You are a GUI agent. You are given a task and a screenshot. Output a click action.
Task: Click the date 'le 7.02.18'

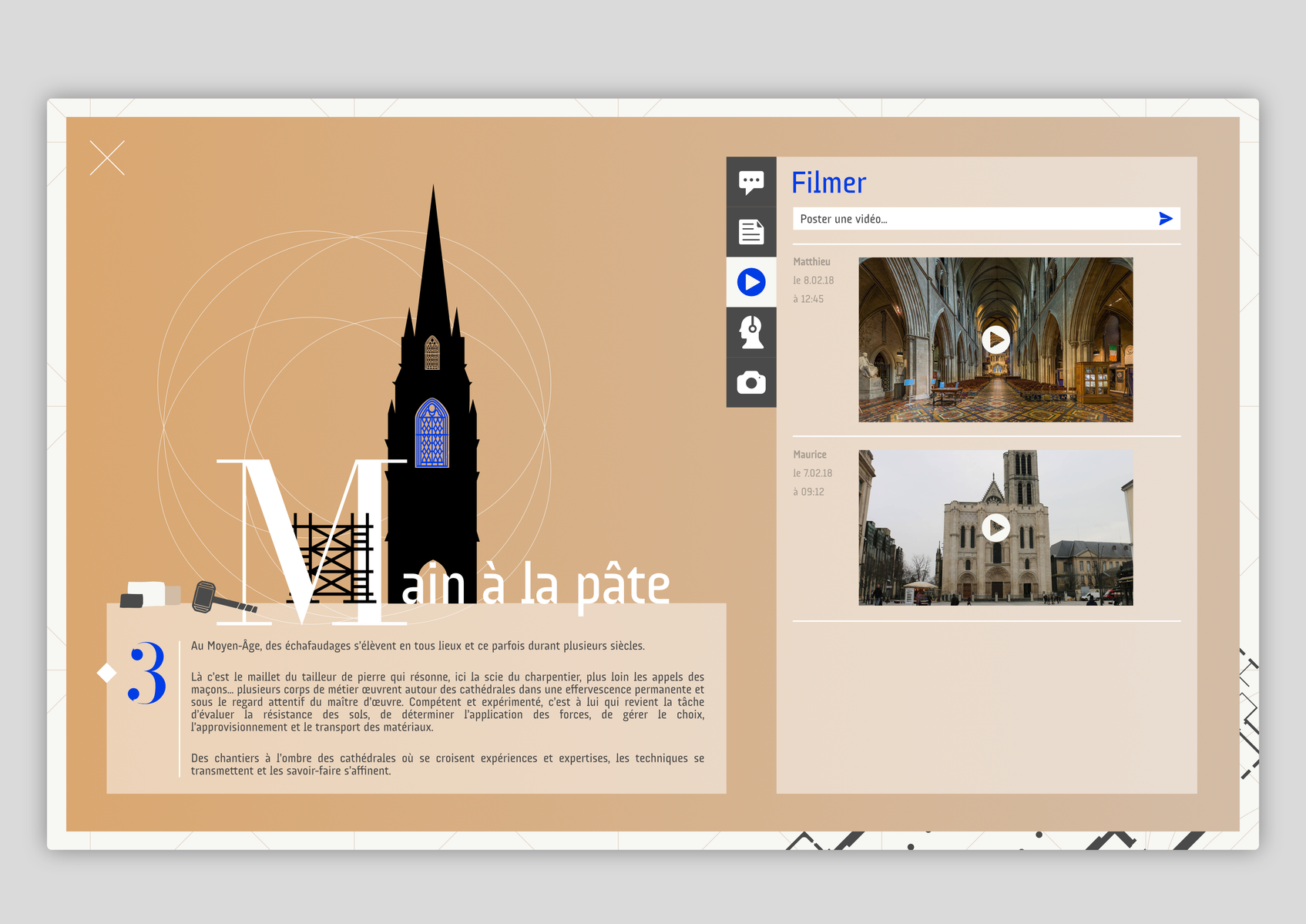[813, 473]
